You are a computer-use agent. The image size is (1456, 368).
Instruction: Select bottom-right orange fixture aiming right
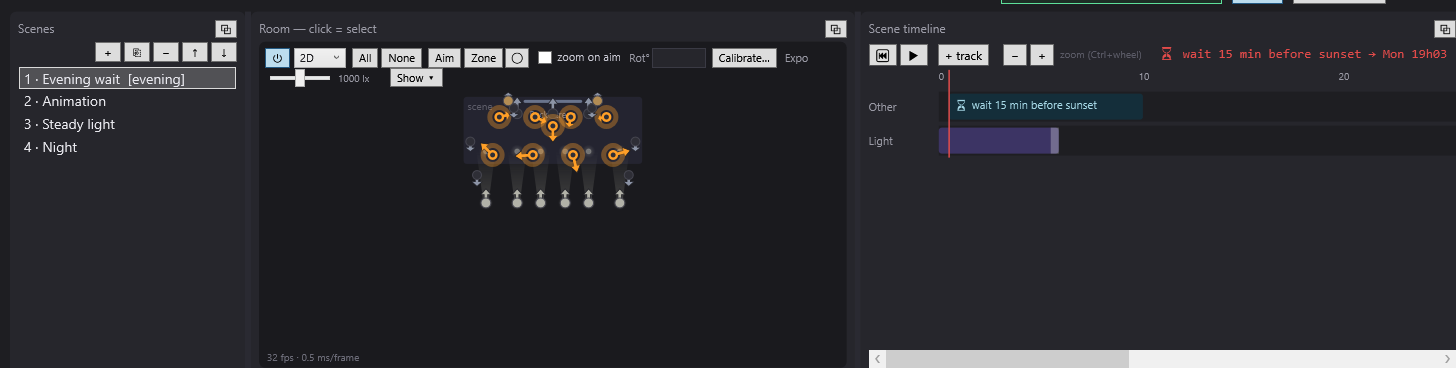pos(612,154)
